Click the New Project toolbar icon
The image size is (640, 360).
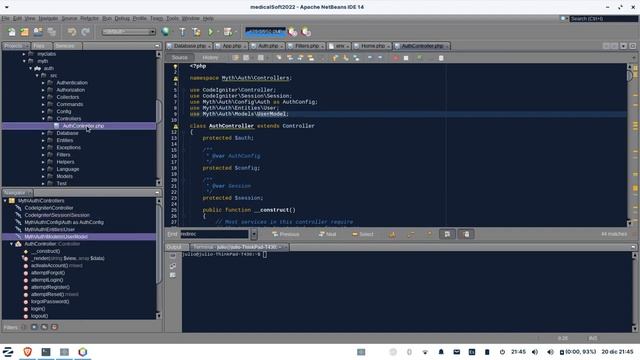coord(24,32)
